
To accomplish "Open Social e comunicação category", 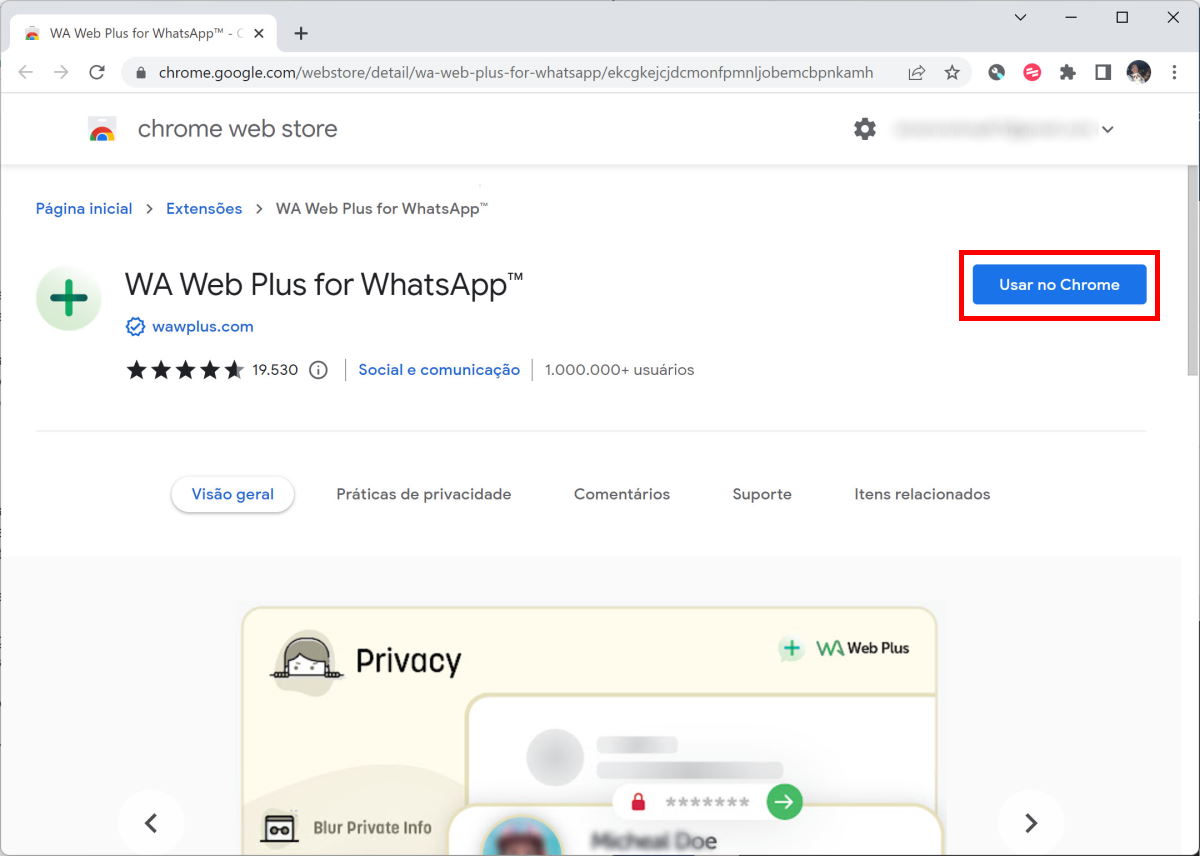I will pyautogui.click(x=439, y=370).
